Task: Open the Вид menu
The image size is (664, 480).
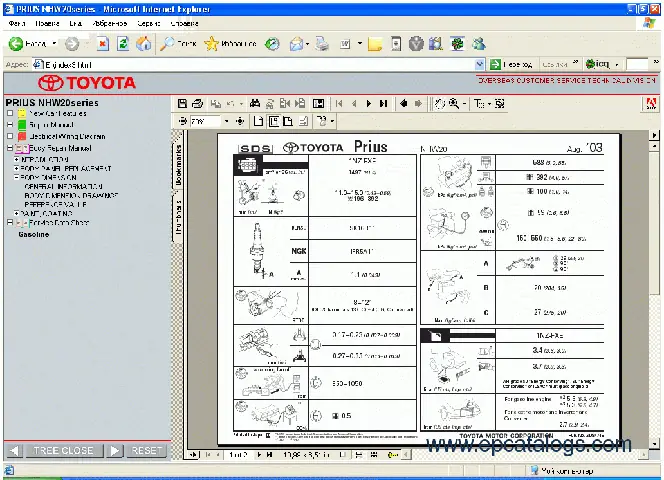Action: (x=75, y=24)
